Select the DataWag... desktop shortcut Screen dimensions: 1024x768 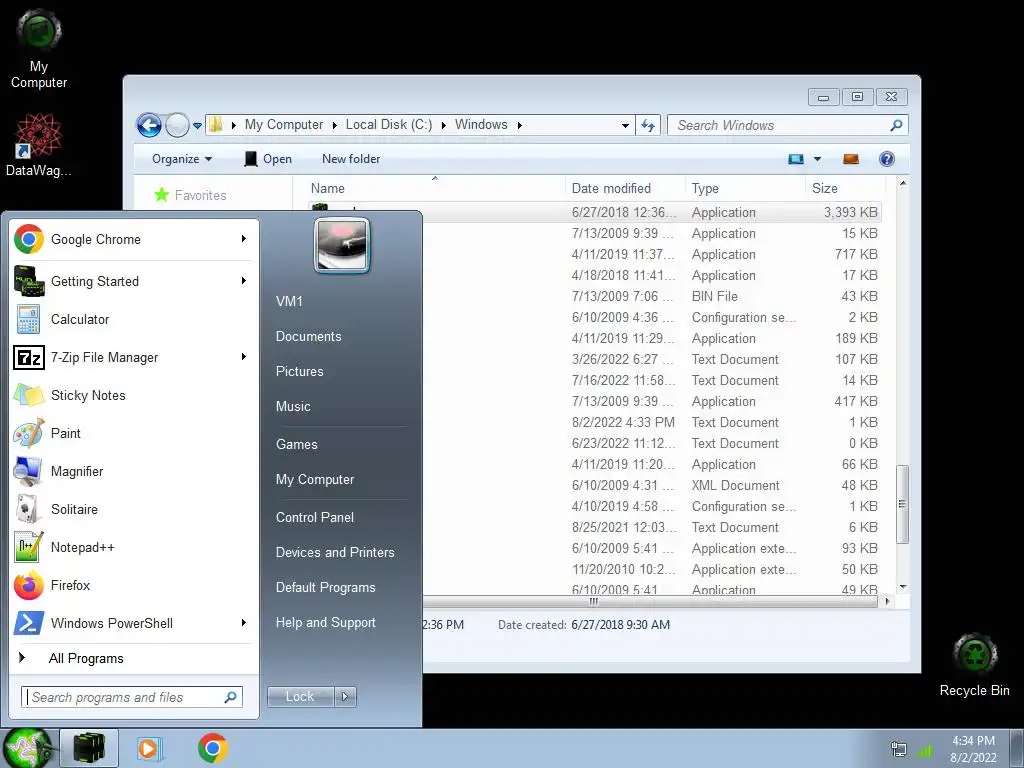click(39, 145)
